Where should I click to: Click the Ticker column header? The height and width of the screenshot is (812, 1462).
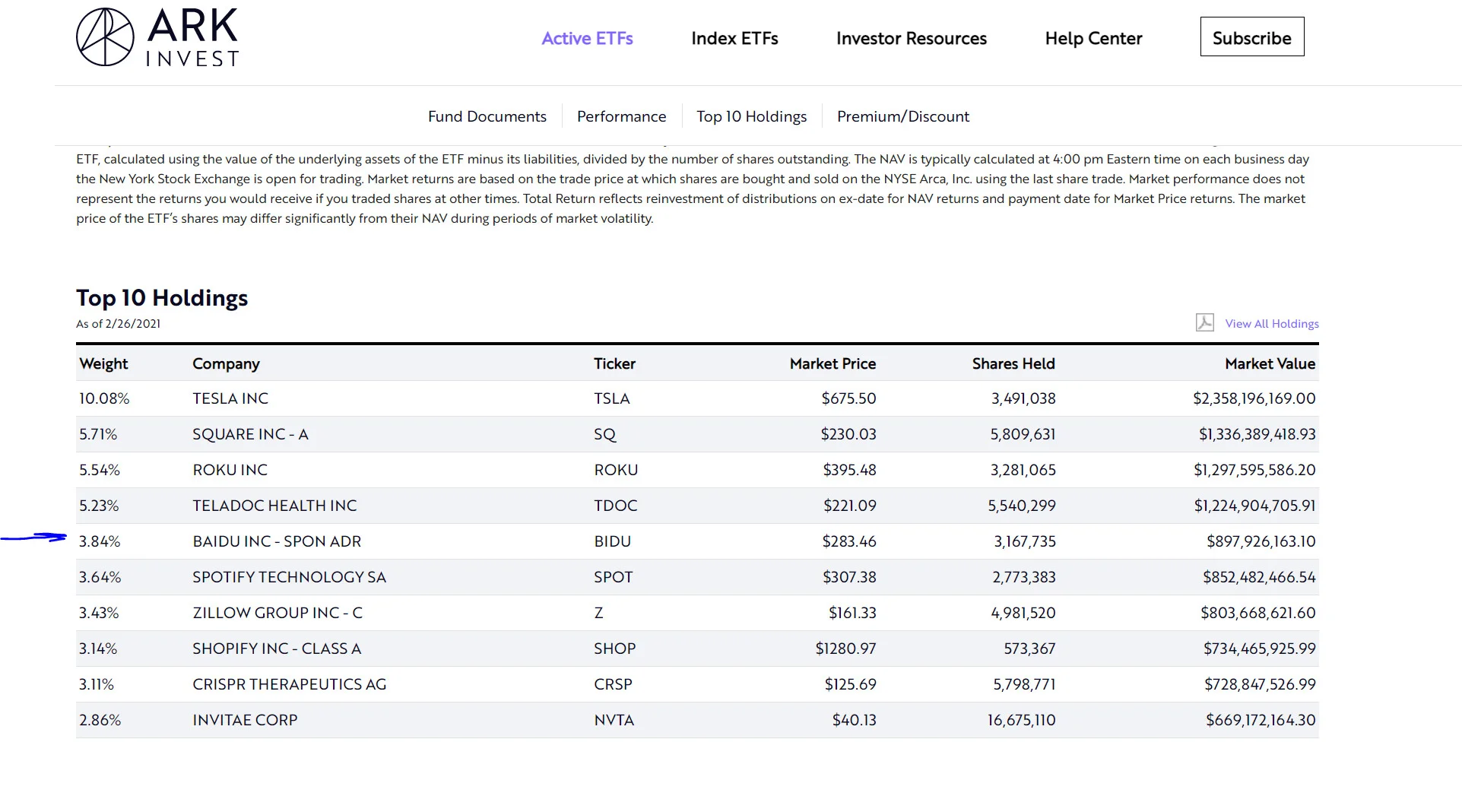(x=614, y=363)
